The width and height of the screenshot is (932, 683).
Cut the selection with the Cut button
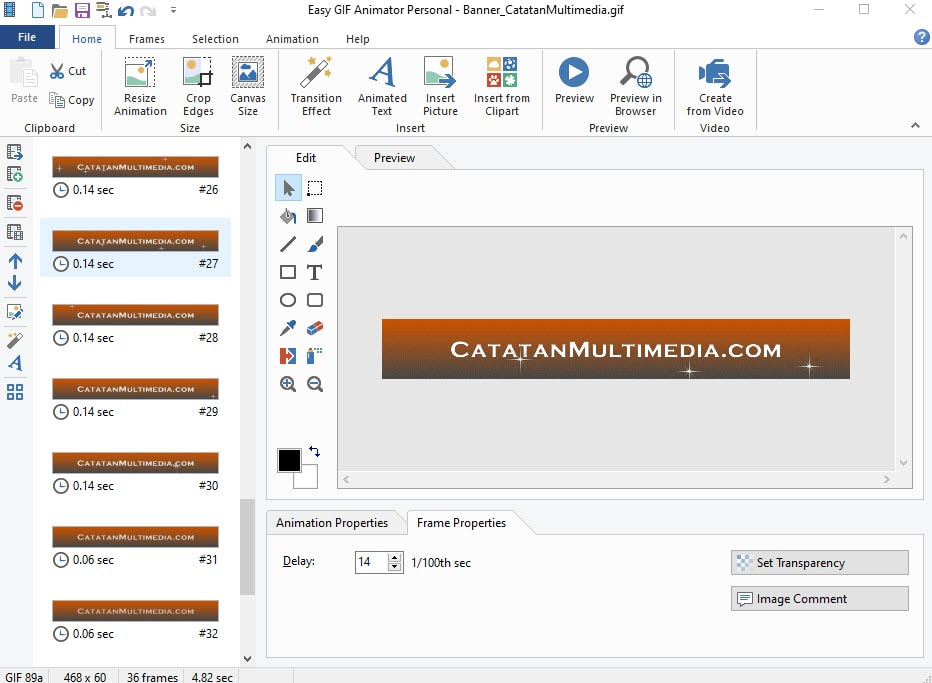(68, 71)
